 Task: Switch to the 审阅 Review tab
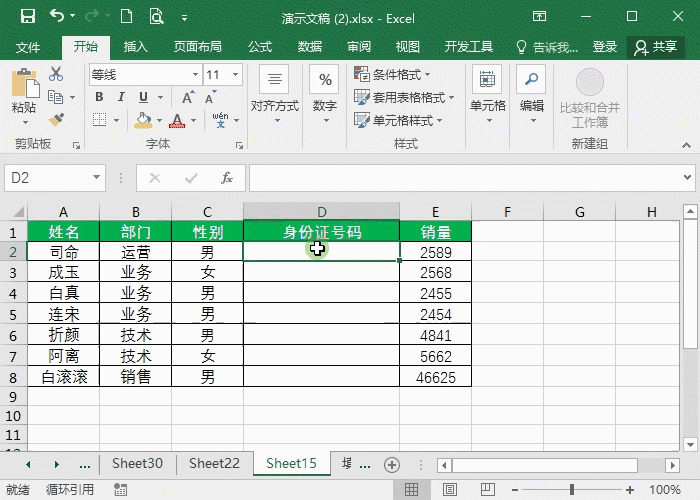pyautogui.click(x=359, y=47)
